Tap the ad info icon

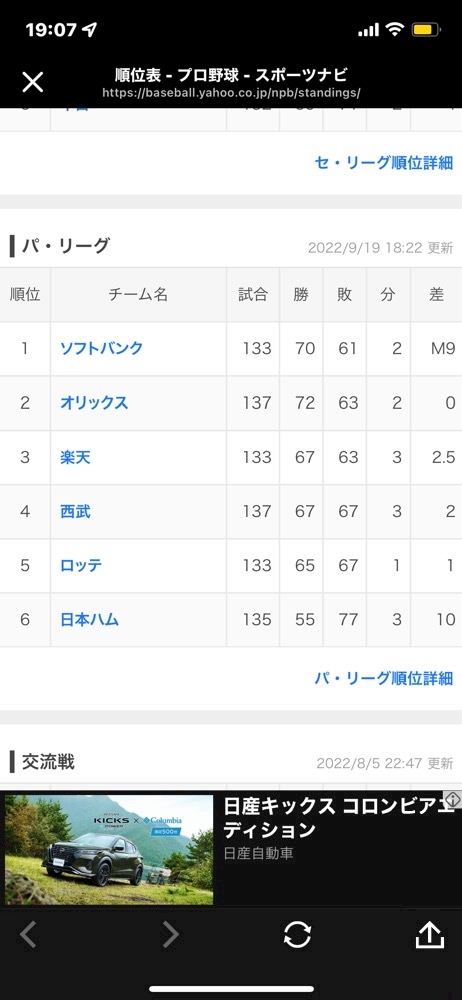click(452, 799)
